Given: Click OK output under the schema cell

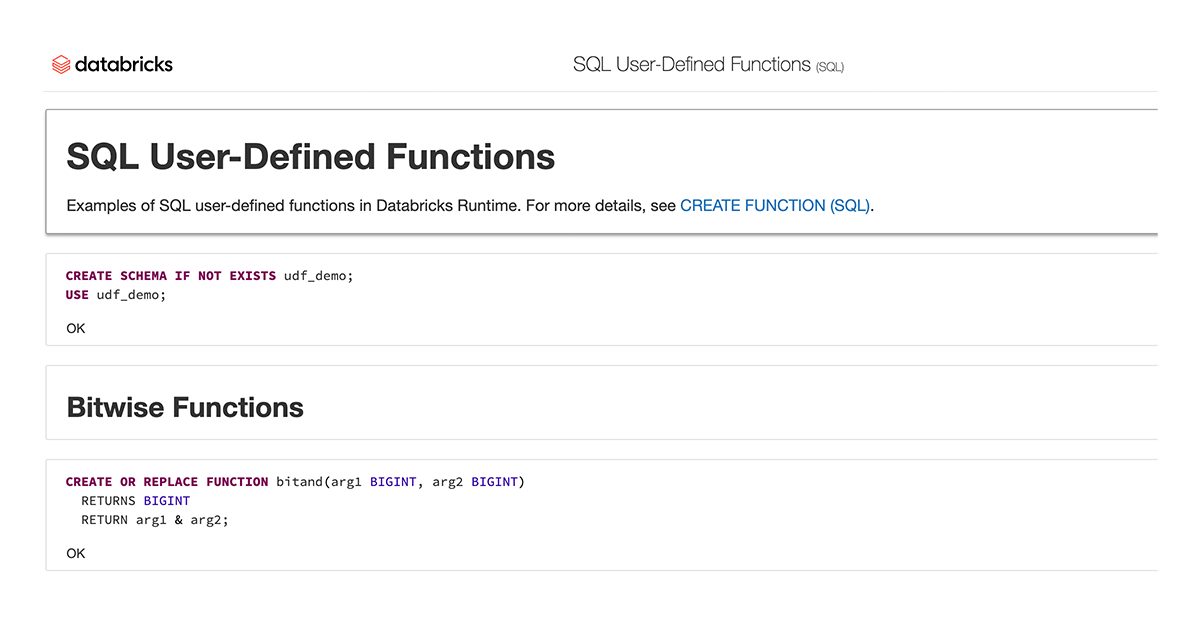Looking at the screenshot, I should 76,328.
